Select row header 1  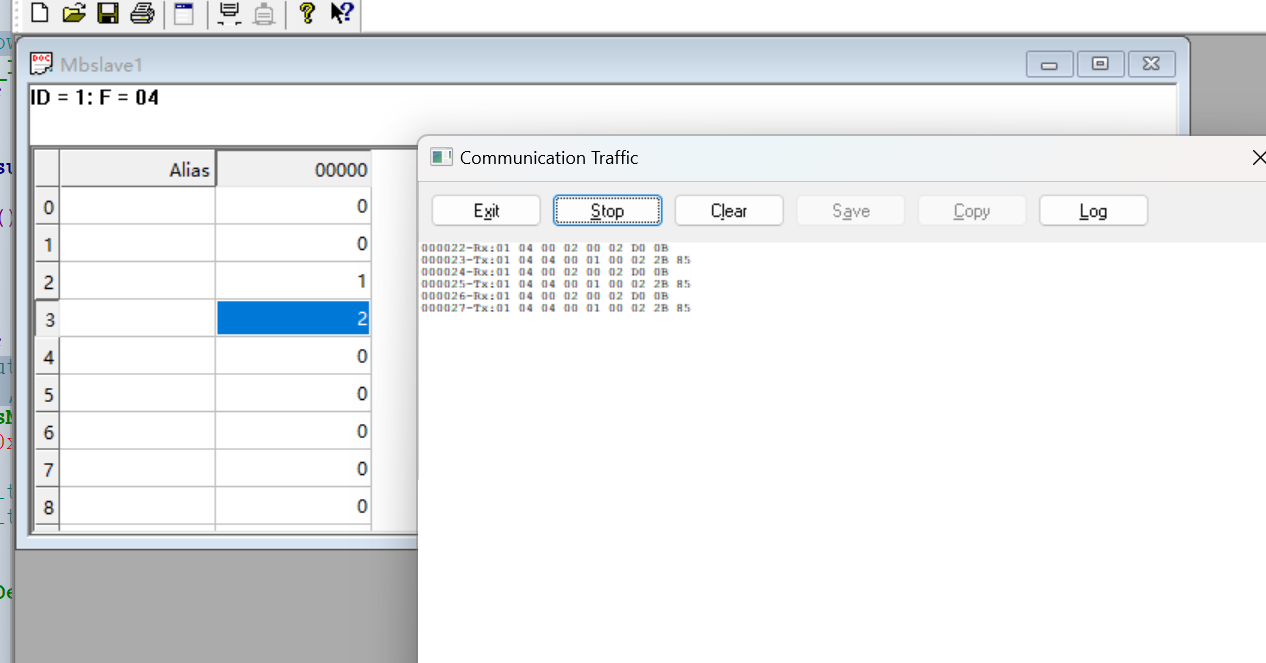click(47, 244)
